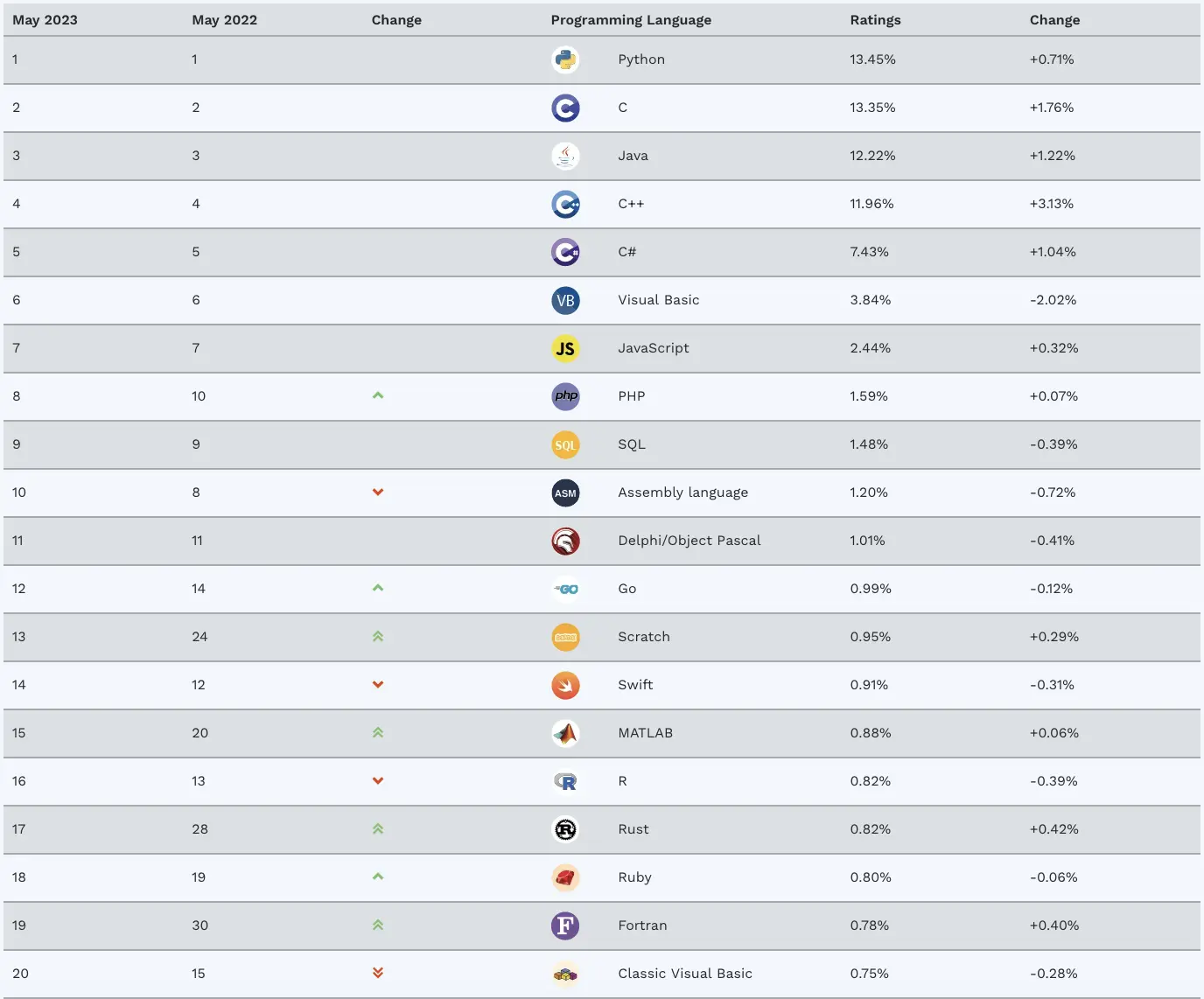This screenshot has width=1204, height=999.
Task: Click the MATLAB logo icon
Action: click(x=565, y=733)
